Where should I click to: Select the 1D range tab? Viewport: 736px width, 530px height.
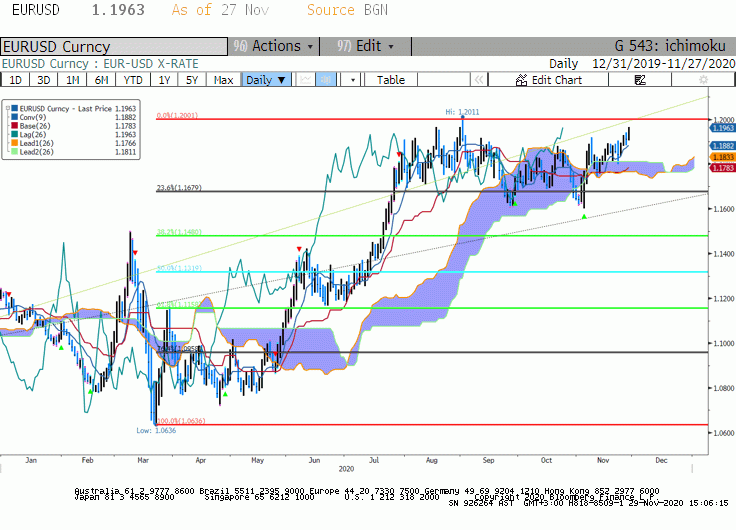click(15, 80)
